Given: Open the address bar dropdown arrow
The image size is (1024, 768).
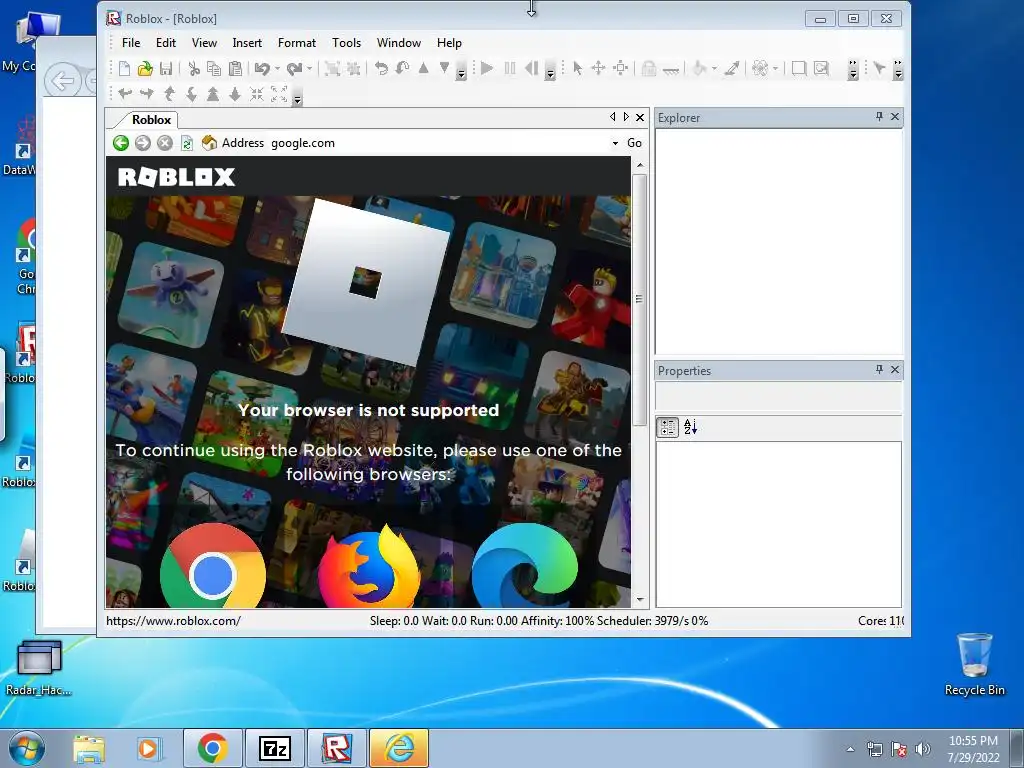Looking at the screenshot, I should 615,143.
